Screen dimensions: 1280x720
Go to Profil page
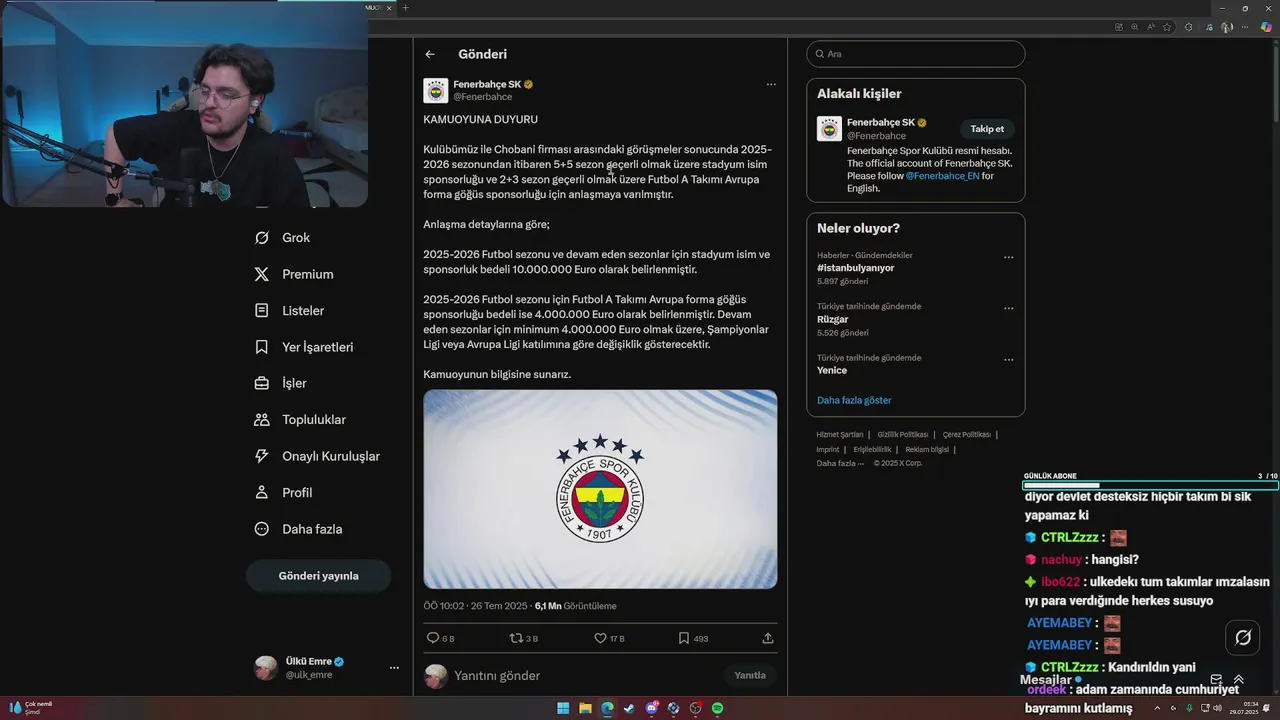(284, 493)
